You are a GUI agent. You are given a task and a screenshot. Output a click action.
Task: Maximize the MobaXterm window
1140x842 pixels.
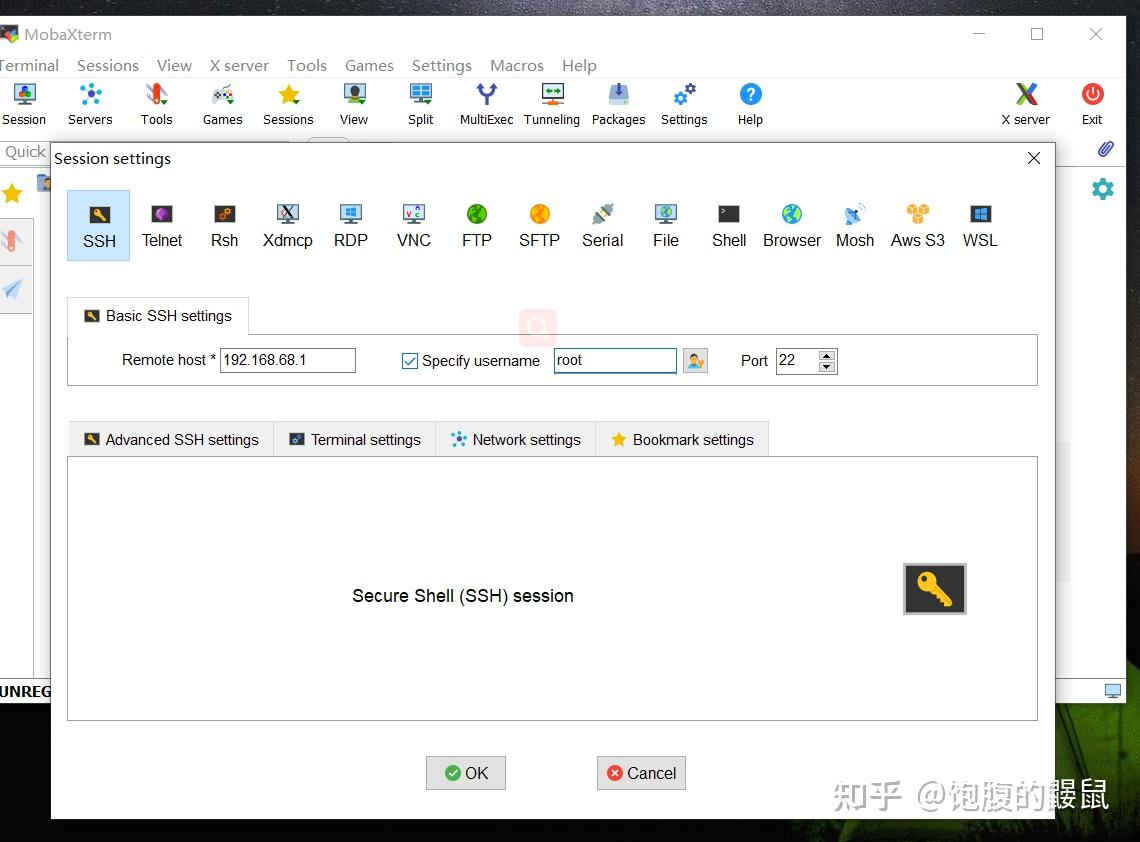pyautogui.click(x=1037, y=34)
